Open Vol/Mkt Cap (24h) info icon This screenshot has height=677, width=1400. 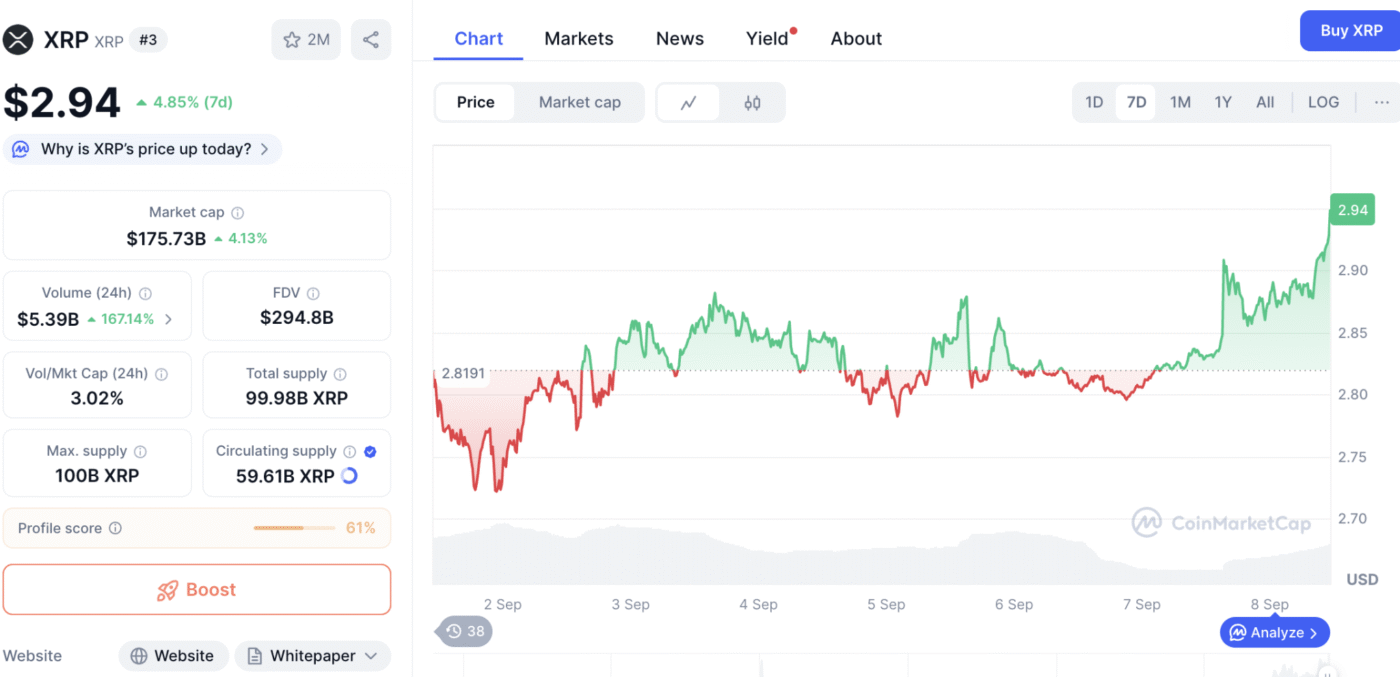161,374
